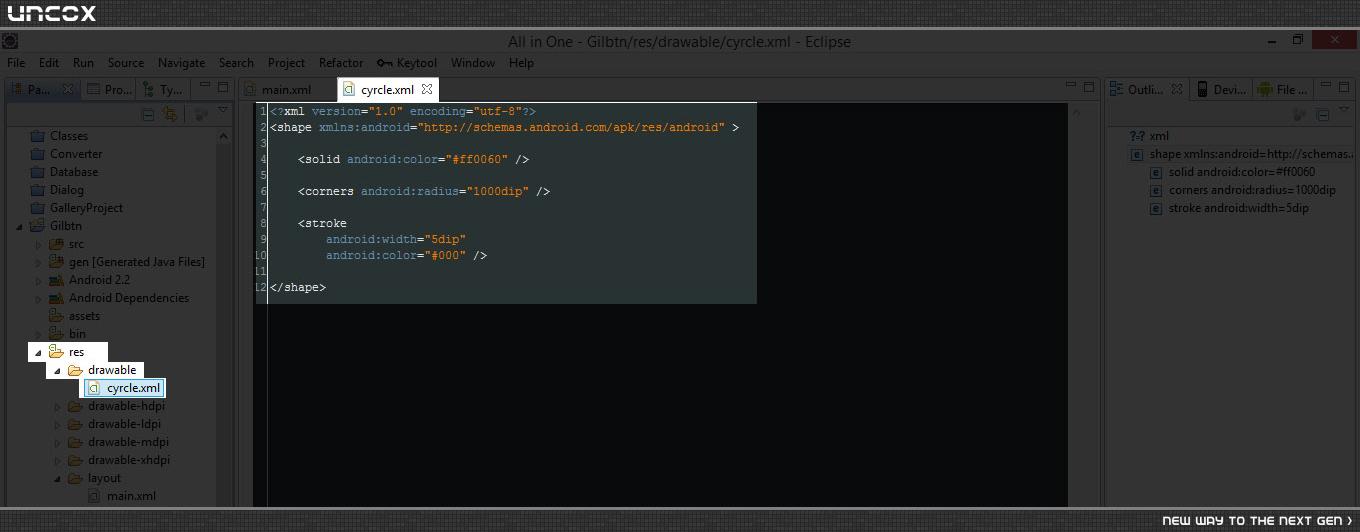The image size is (1360, 532).
Task: Toggle Link with Editor in Package Explorer
Action: (170, 115)
